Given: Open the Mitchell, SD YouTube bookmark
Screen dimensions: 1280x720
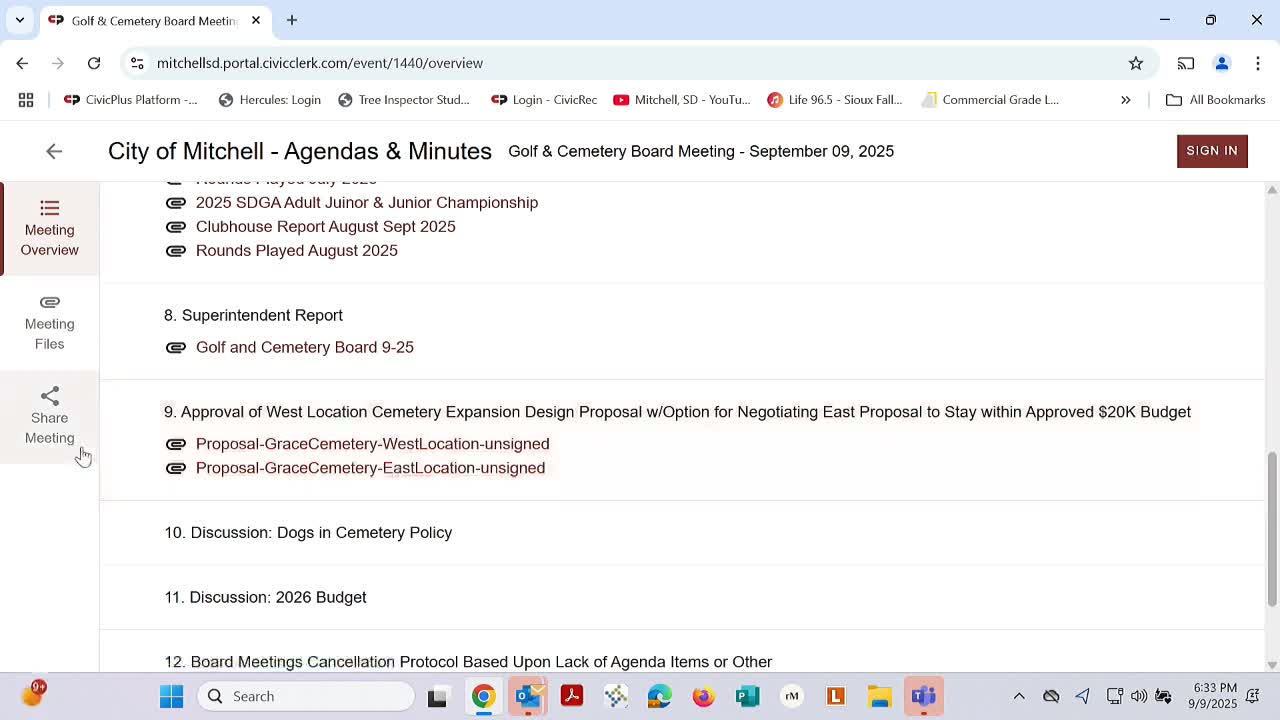Looking at the screenshot, I should coord(682,100).
